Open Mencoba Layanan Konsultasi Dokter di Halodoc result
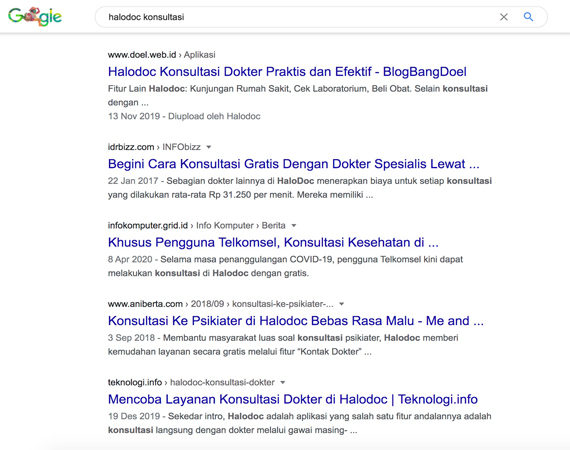The image size is (570, 450). click(293, 399)
